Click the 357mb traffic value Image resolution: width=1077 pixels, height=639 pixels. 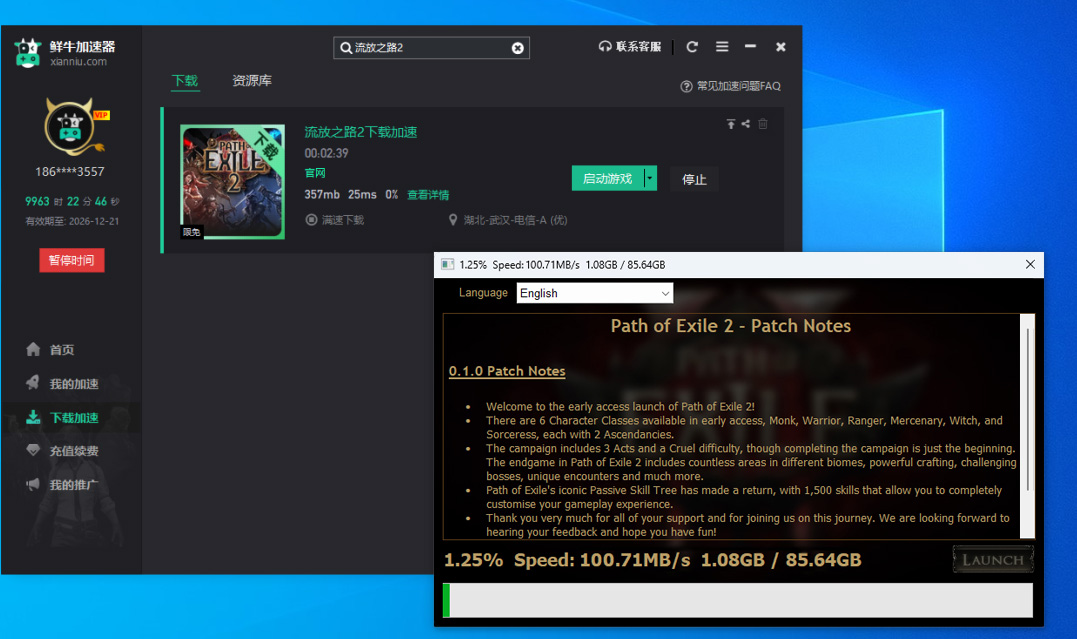(x=322, y=194)
